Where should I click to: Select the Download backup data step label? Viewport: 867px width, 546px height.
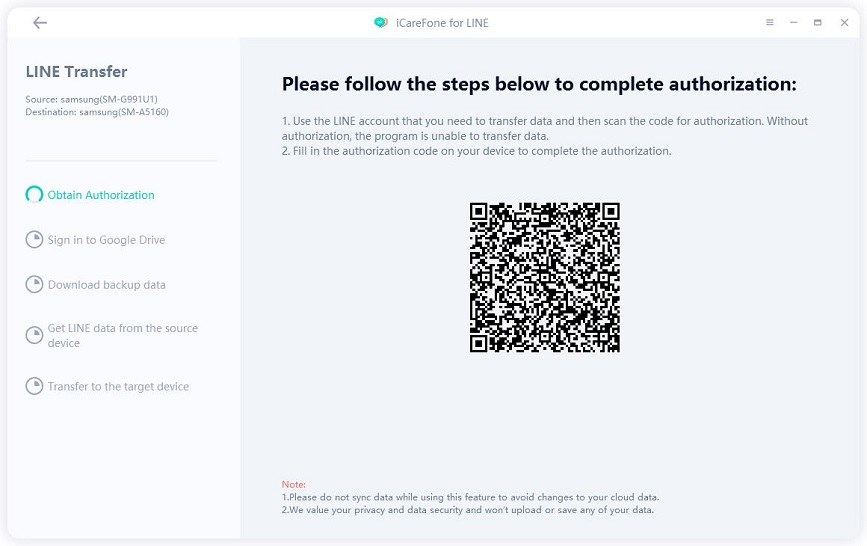[x=107, y=285]
